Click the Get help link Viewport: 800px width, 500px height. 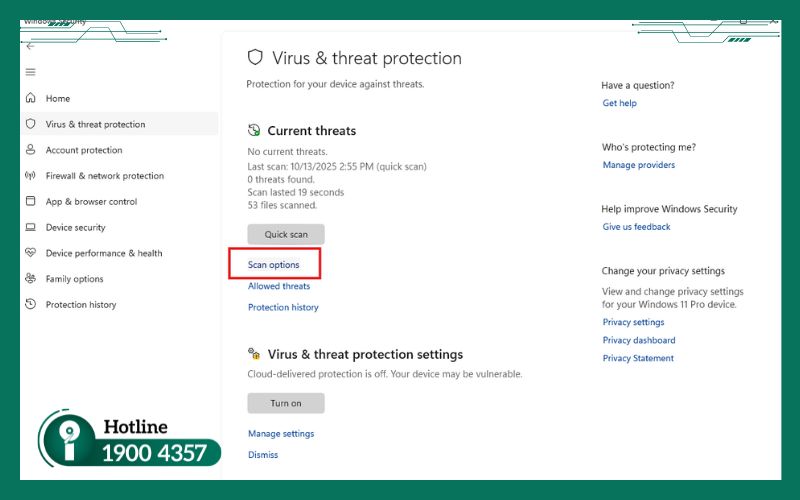pyautogui.click(x=619, y=103)
